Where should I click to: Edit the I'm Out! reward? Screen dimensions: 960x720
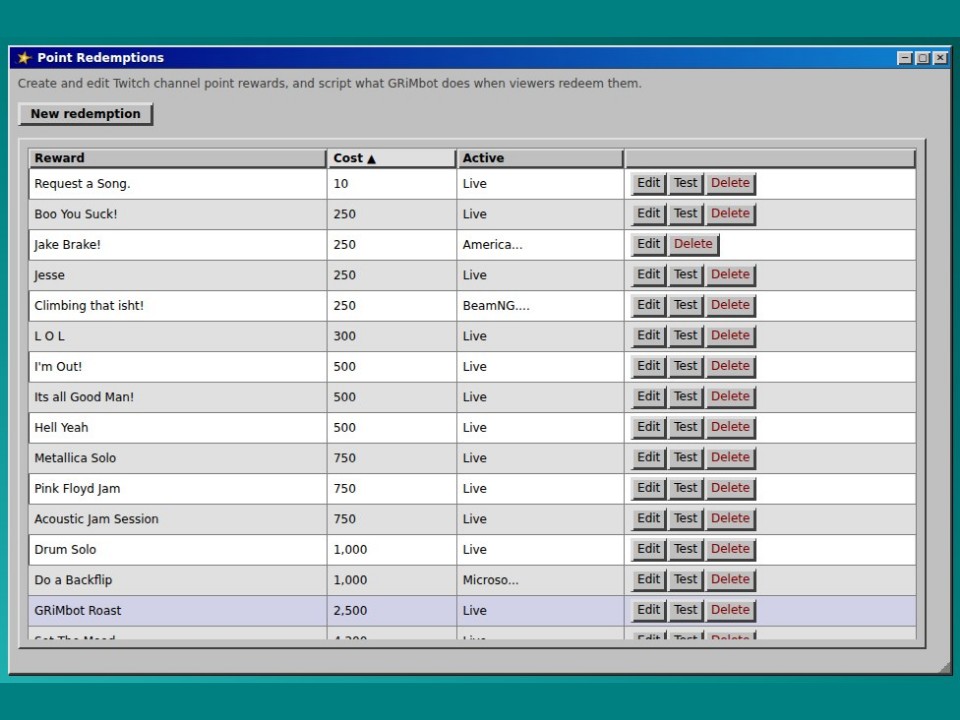648,366
